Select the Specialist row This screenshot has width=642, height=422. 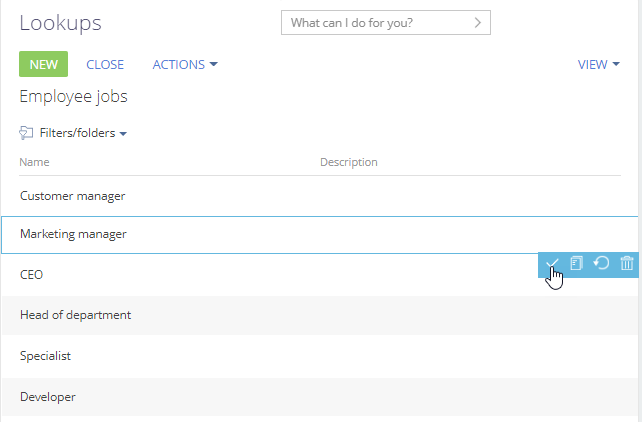click(x=320, y=356)
